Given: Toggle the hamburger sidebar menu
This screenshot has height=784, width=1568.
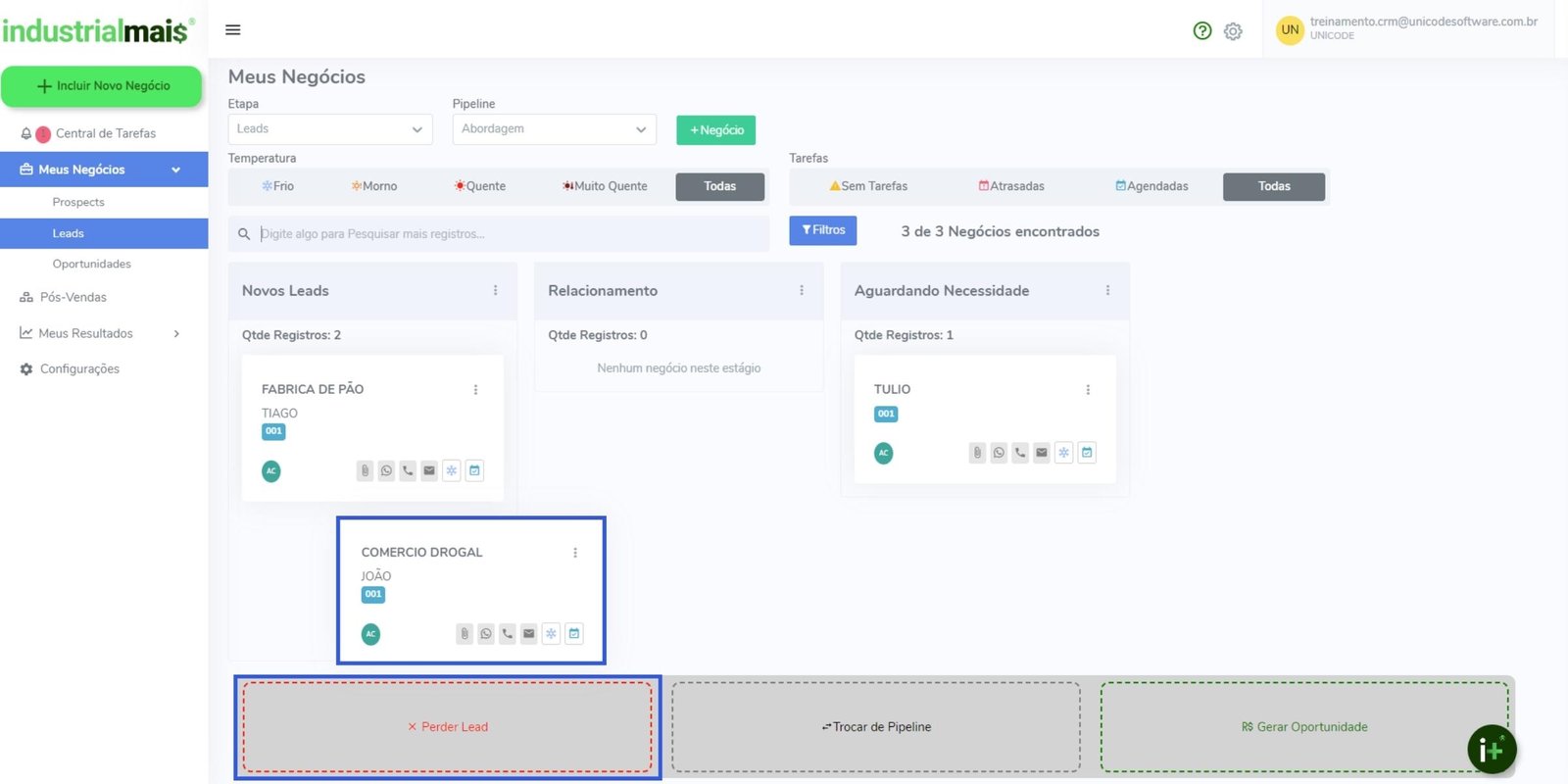Looking at the screenshot, I should tap(233, 30).
